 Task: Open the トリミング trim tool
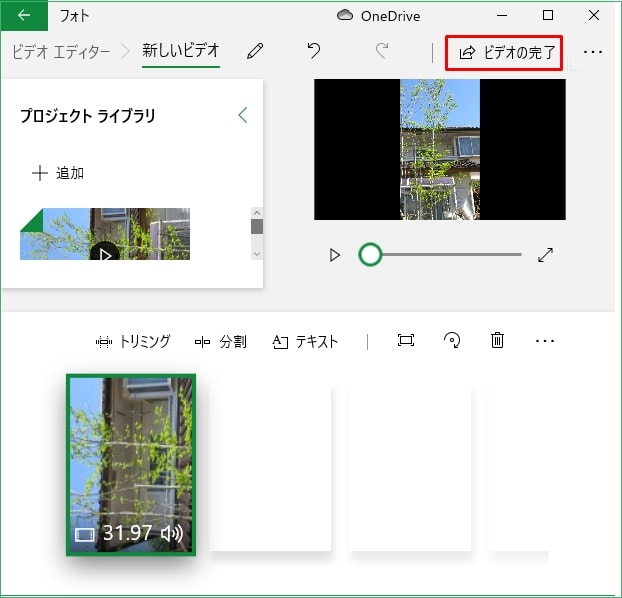(x=133, y=341)
